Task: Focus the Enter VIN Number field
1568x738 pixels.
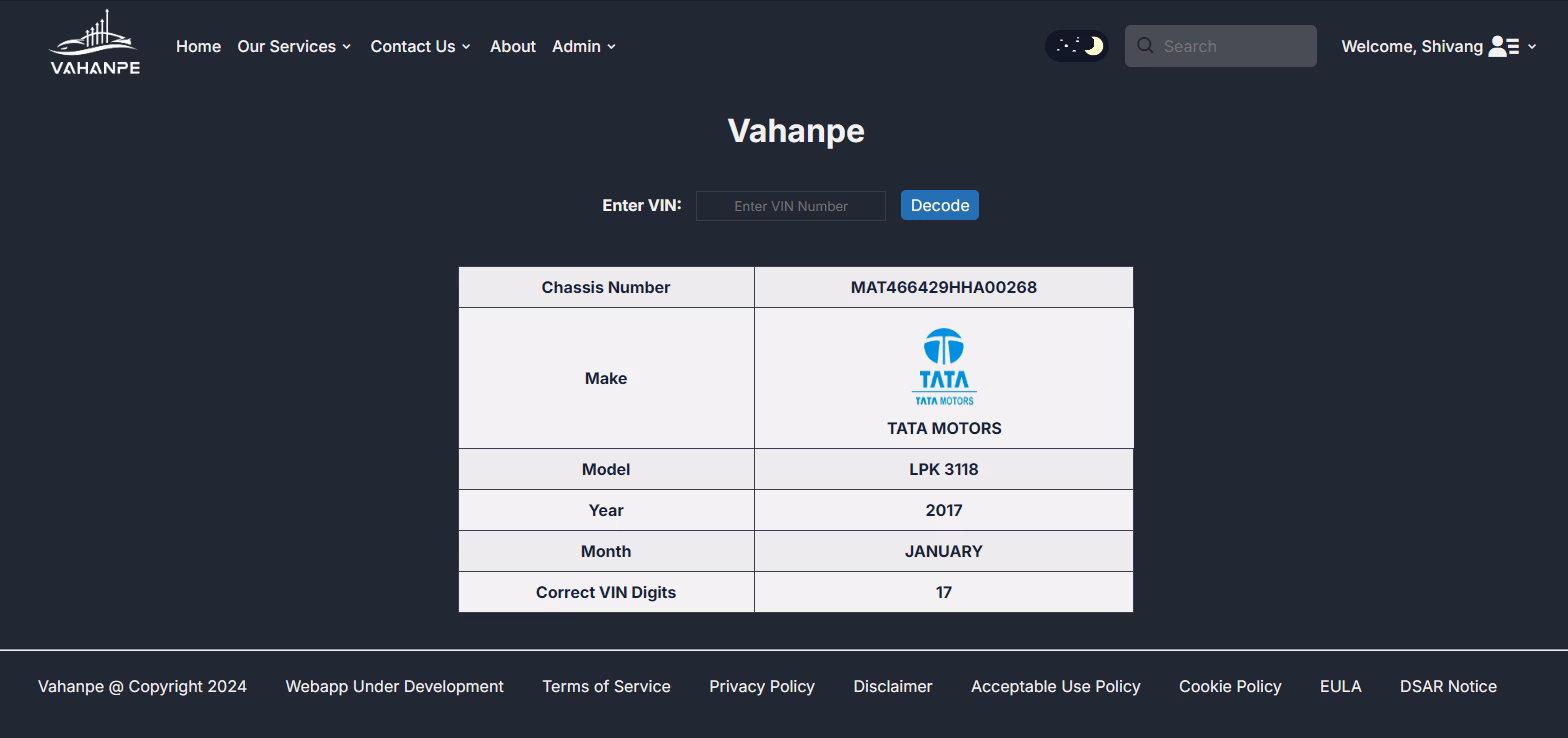Action: coord(791,206)
